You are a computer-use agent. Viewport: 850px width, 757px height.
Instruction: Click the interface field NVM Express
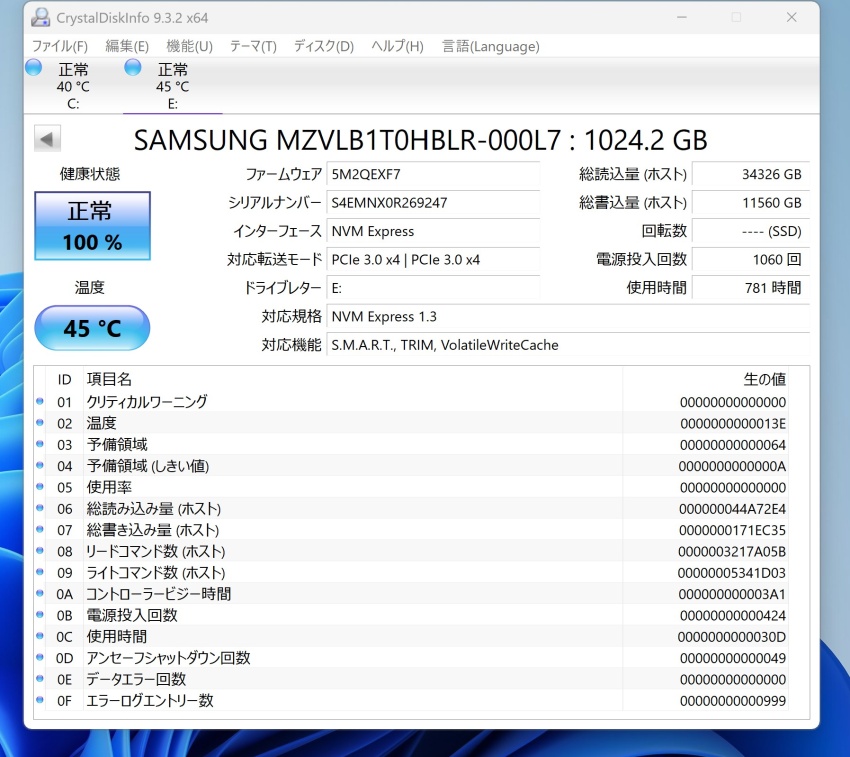(433, 231)
